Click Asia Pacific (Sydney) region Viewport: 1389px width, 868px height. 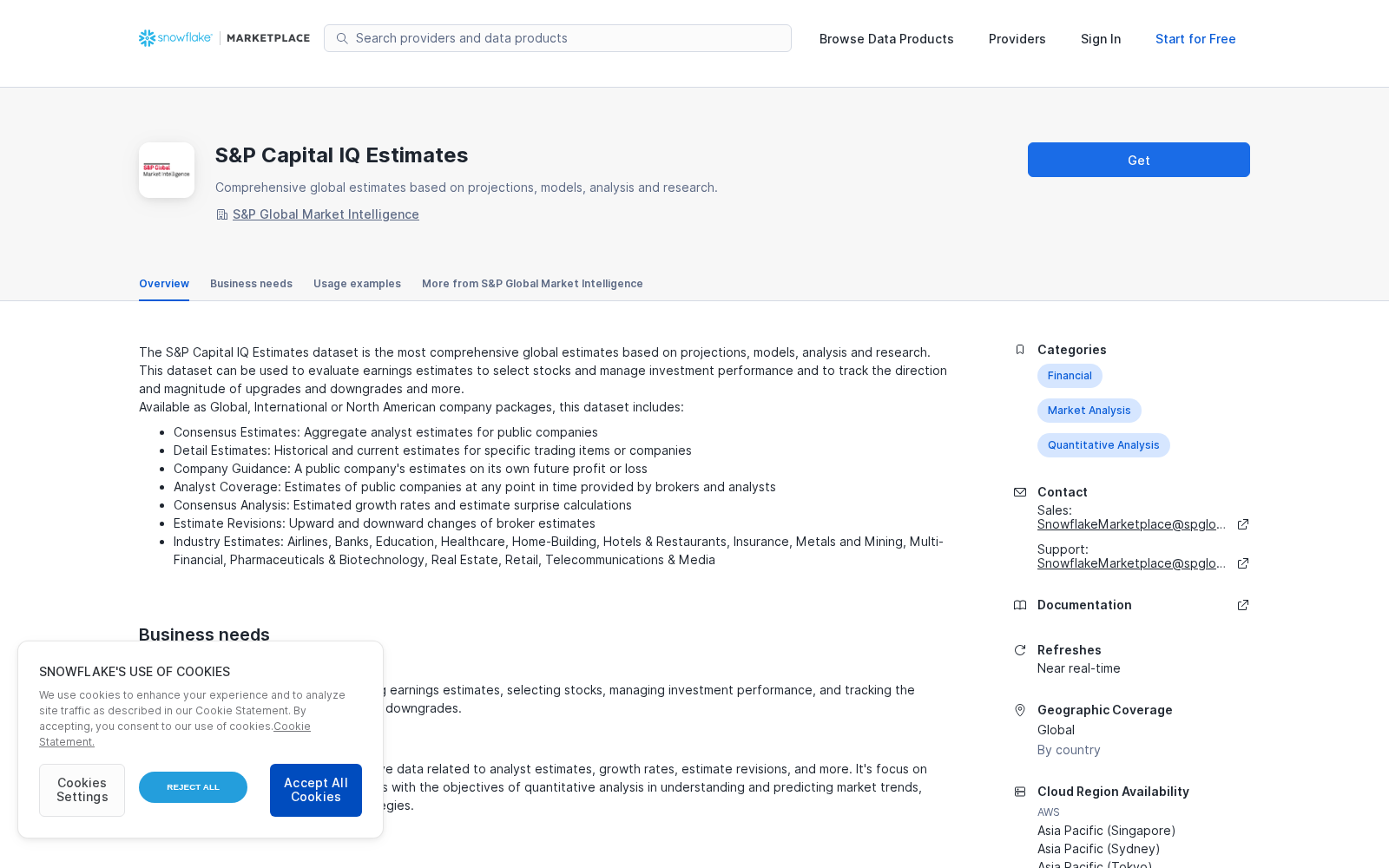1099,849
